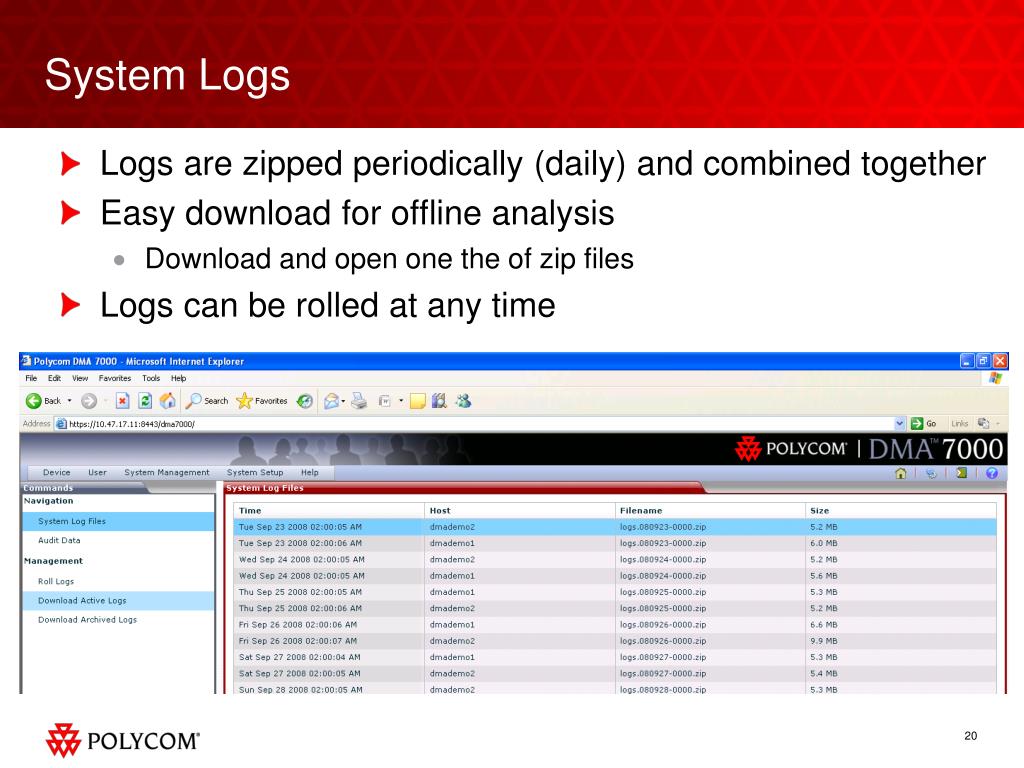Click Download Archived Logs command
This screenshot has width=1024, height=768.
pyautogui.click(x=88, y=620)
